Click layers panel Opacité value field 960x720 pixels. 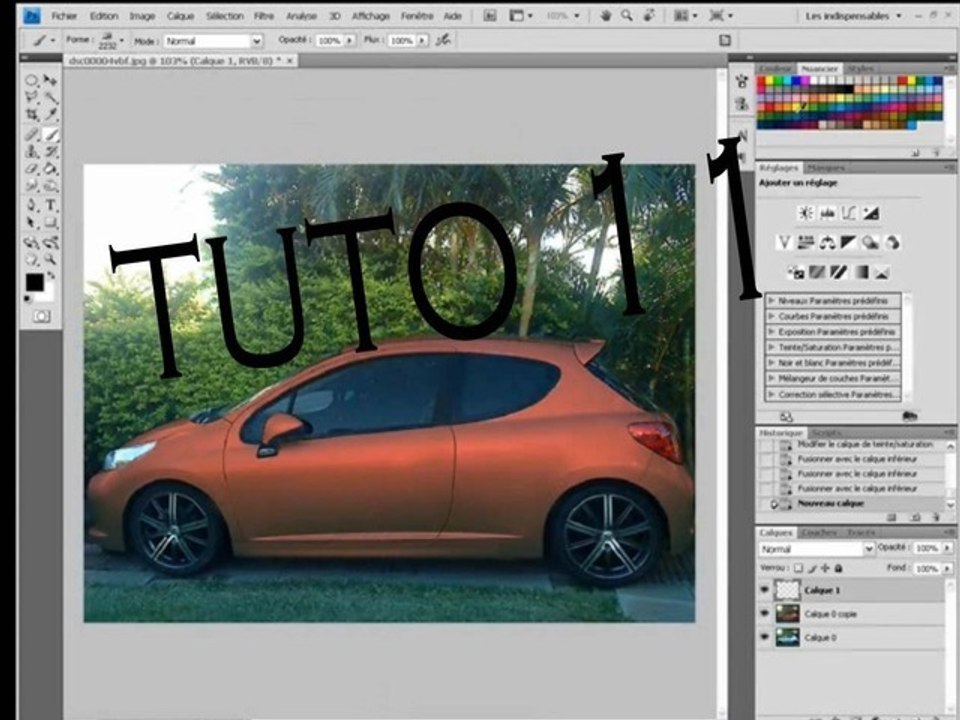tap(926, 548)
